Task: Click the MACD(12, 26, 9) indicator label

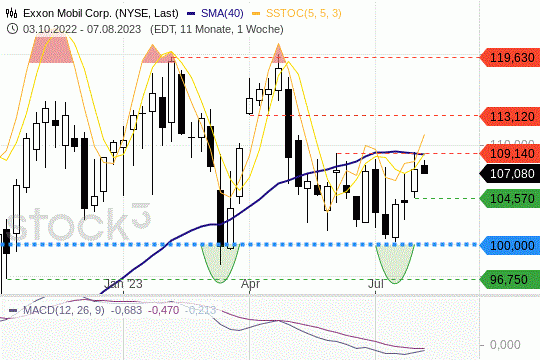Action: point(63,310)
